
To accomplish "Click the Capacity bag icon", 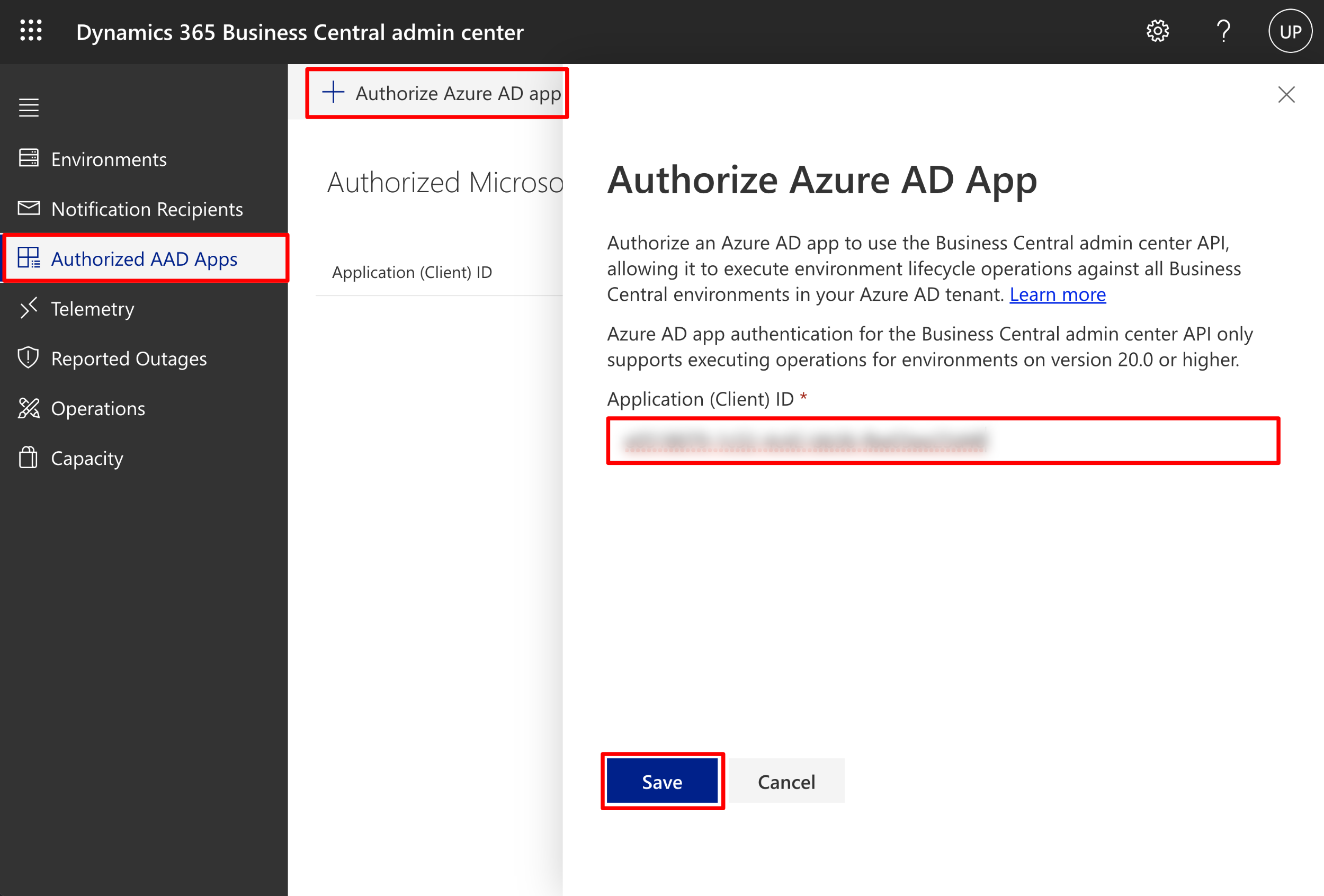I will point(29,458).
